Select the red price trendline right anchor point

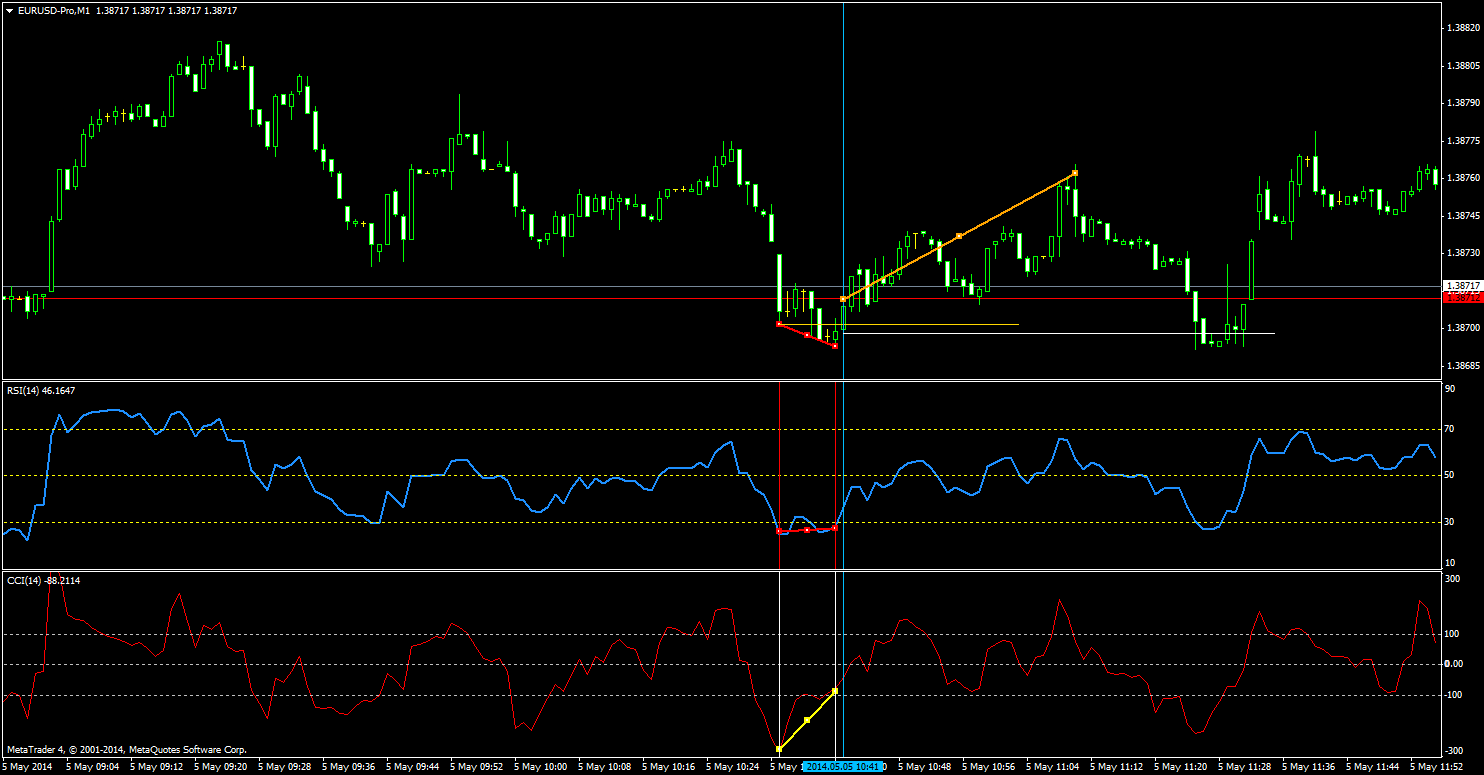835,345
